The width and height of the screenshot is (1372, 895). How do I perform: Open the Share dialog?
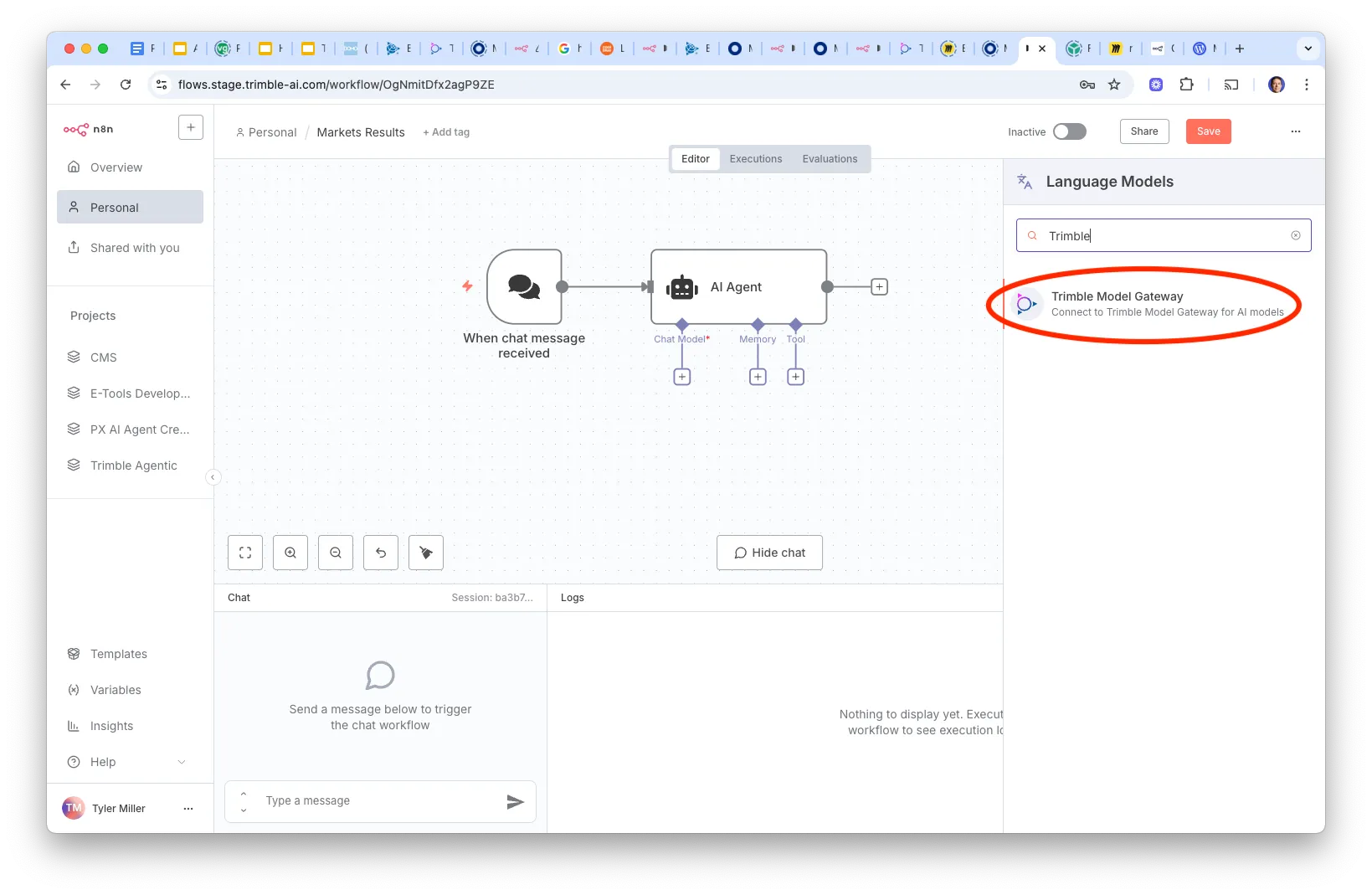pyautogui.click(x=1144, y=131)
